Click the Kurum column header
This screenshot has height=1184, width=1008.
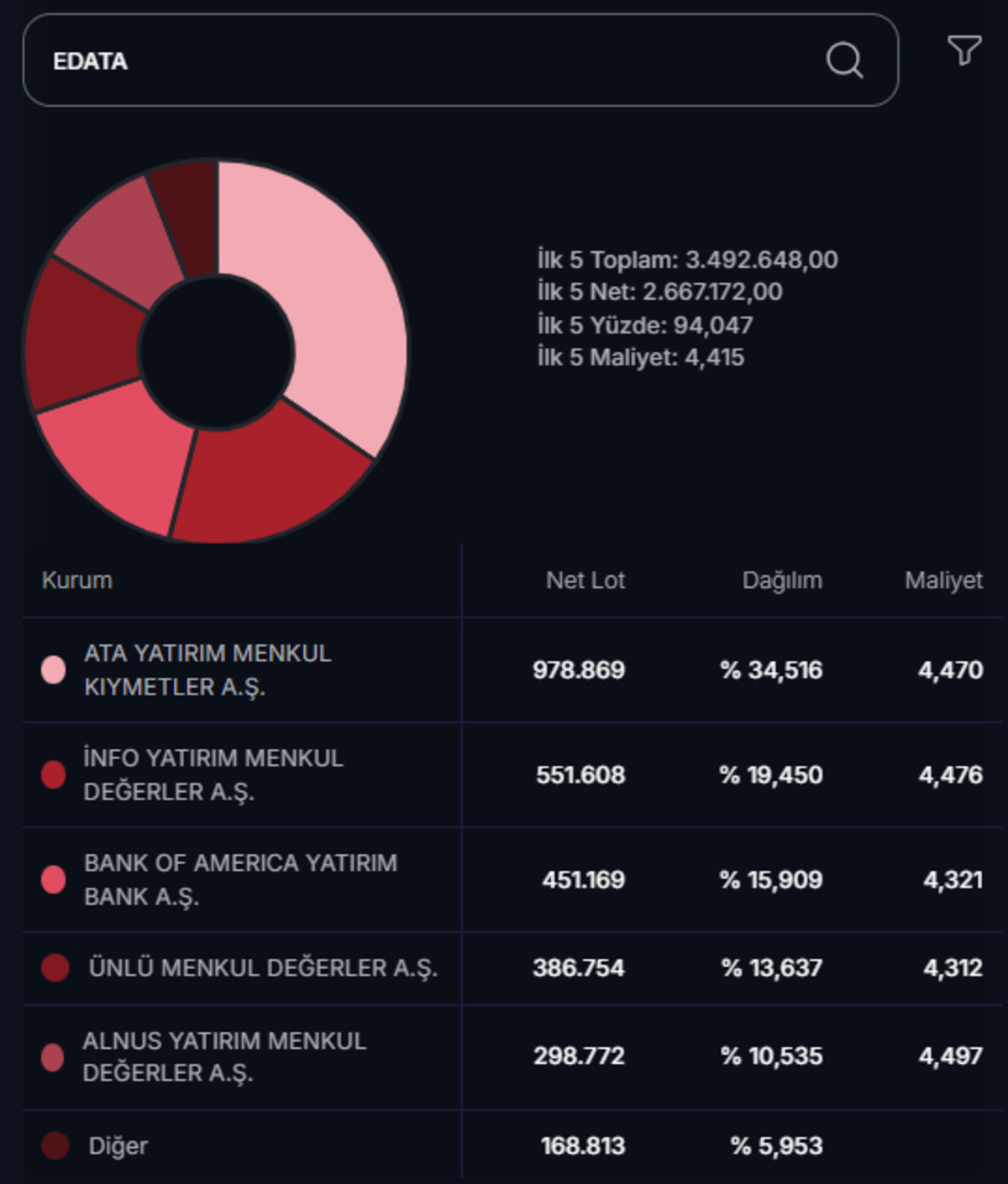[77, 580]
